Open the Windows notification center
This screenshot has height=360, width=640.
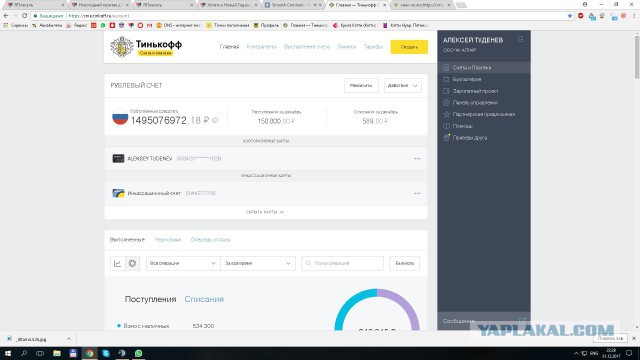629,353
